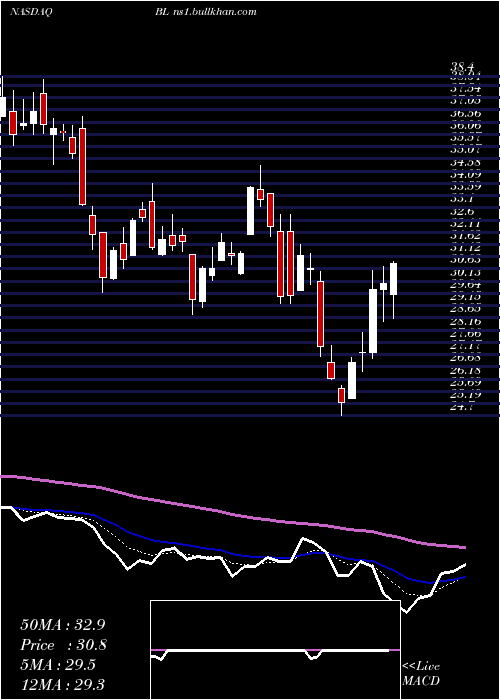Click the NASDAQ exchange label
This screenshot has width=500, height=700.
point(31,12)
